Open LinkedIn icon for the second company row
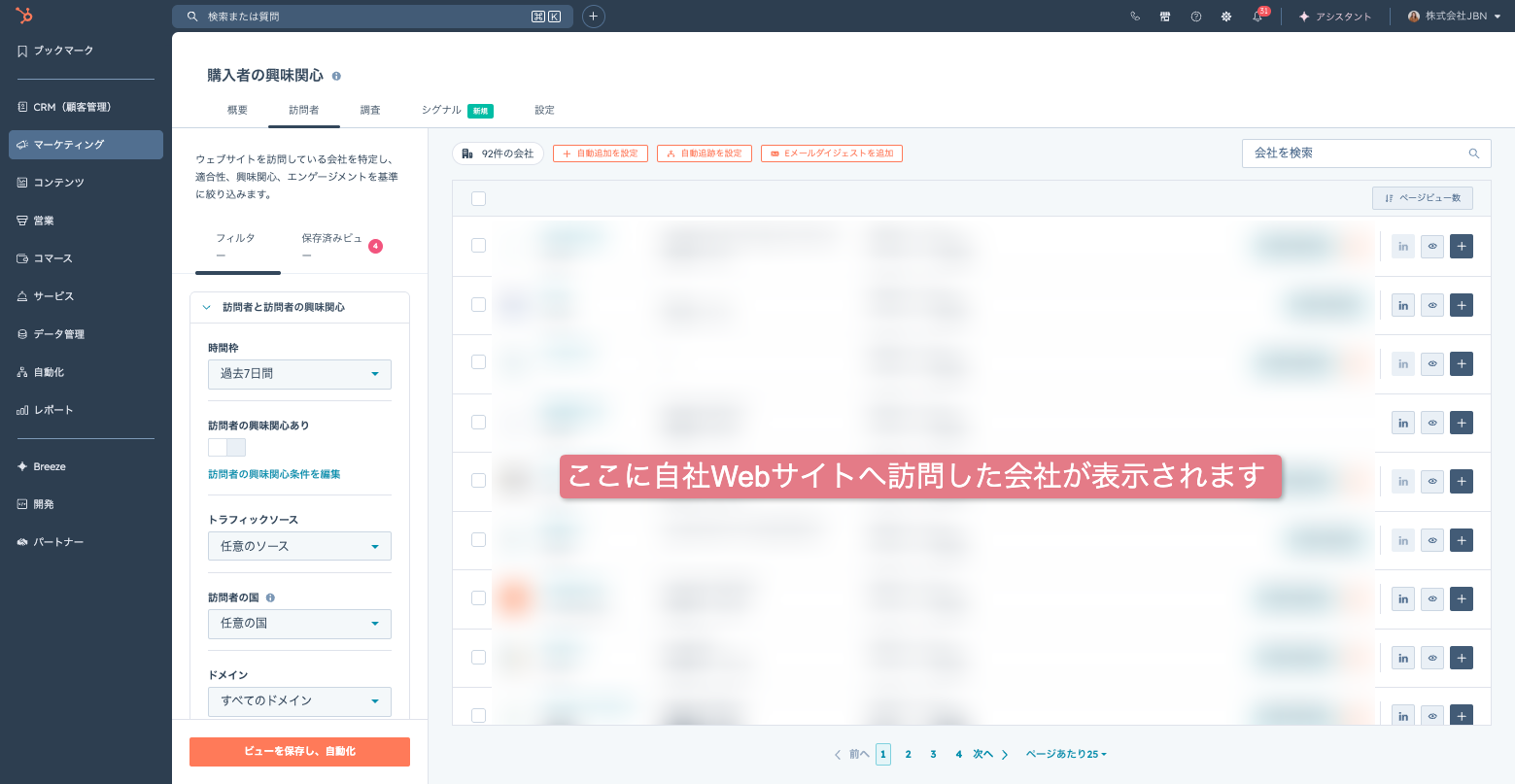The image size is (1515, 784). [1403, 305]
